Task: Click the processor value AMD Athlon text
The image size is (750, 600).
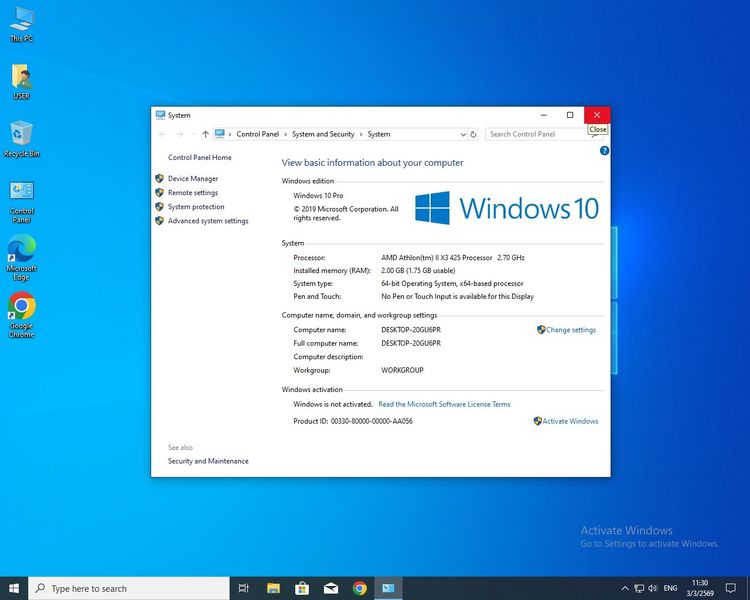Action: [452, 257]
